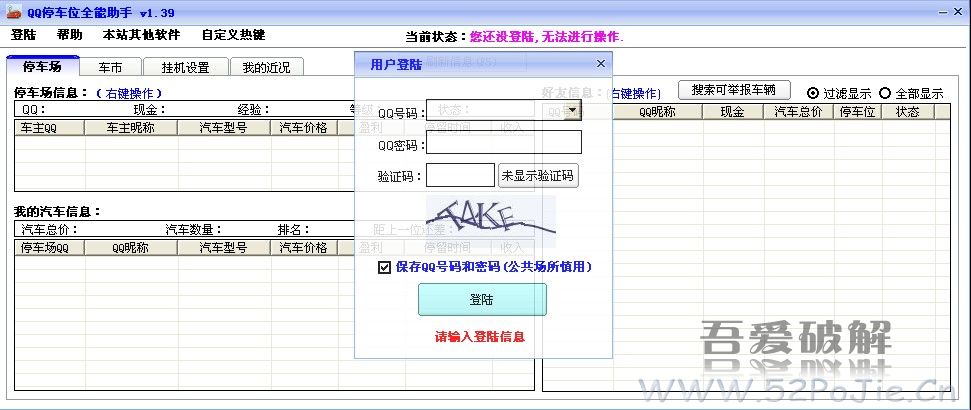Click QQ昵称 header in 好友信息 table

[x=657, y=111]
